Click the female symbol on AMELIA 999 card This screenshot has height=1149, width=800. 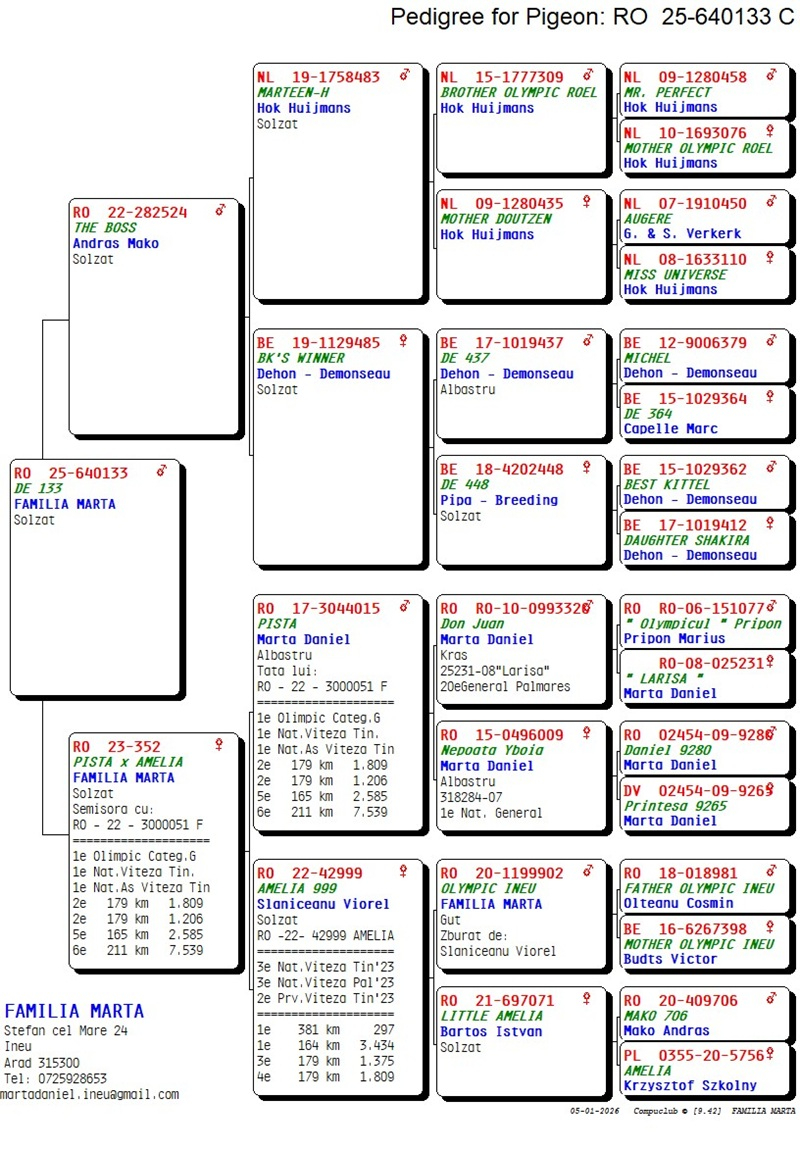tap(404, 872)
